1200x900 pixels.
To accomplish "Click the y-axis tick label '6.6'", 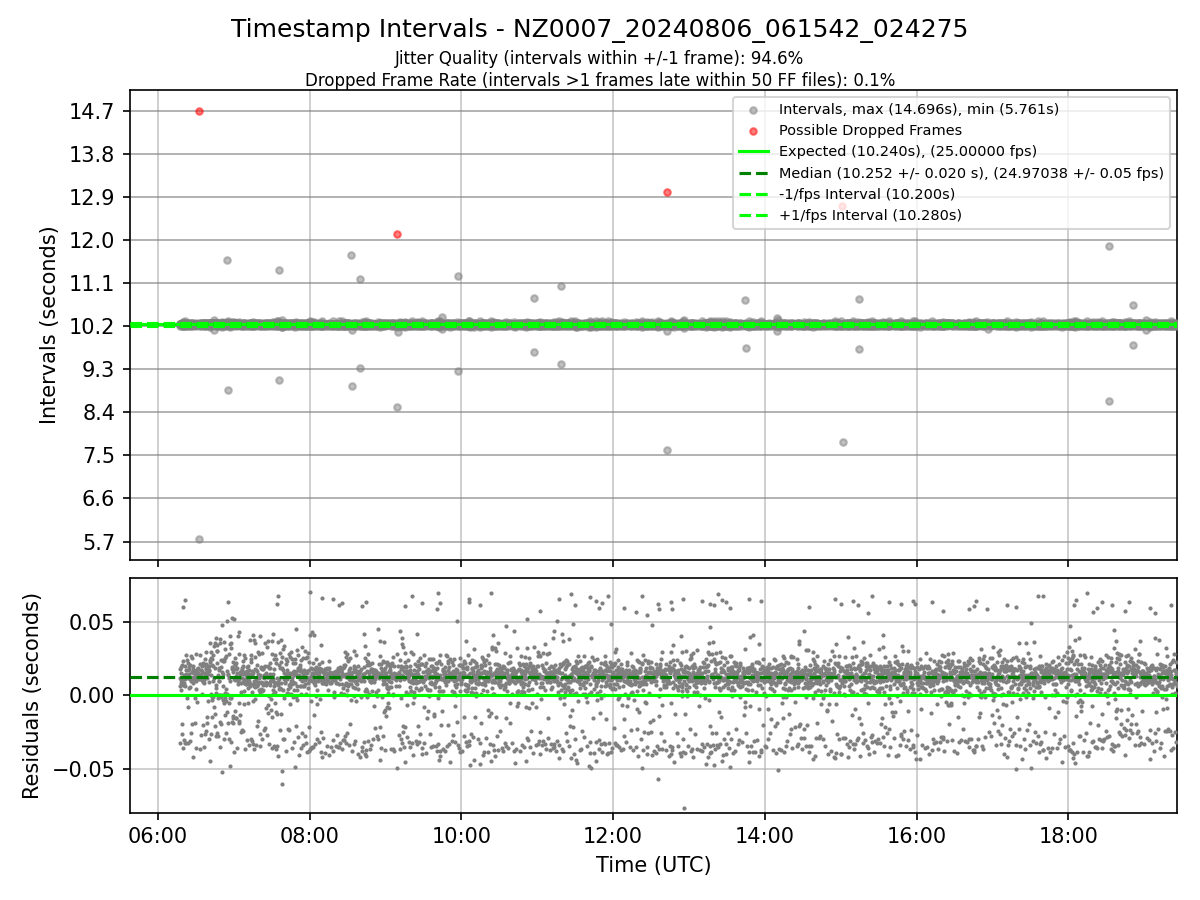I will (97, 498).
